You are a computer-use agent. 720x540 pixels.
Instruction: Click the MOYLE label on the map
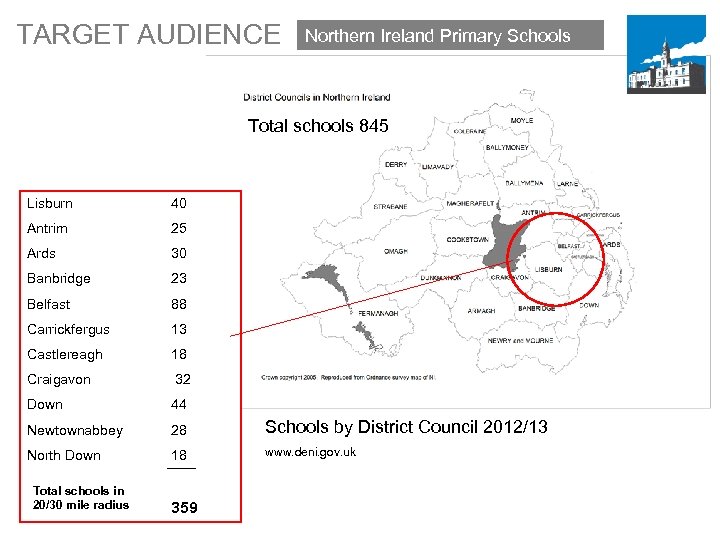tap(522, 120)
